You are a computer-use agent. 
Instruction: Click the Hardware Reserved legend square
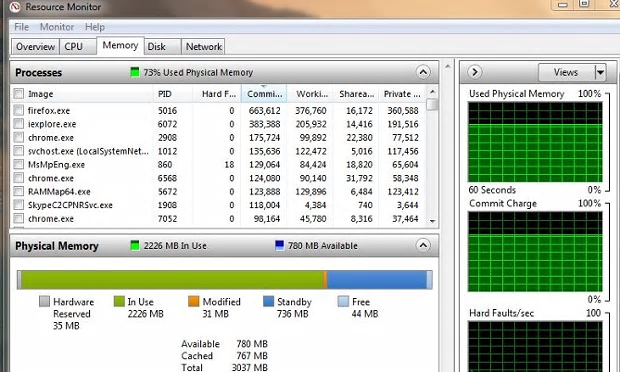coord(44,302)
